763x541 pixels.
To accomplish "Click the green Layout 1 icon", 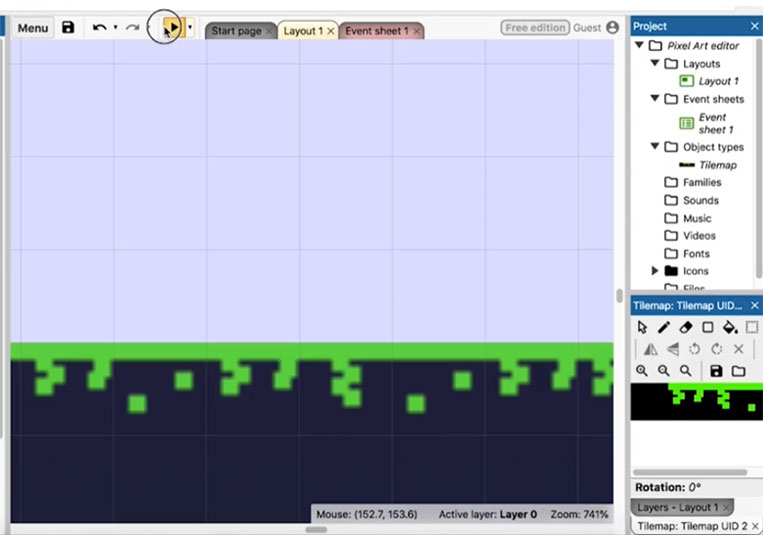I will pyautogui.click(x=686, y=81).
